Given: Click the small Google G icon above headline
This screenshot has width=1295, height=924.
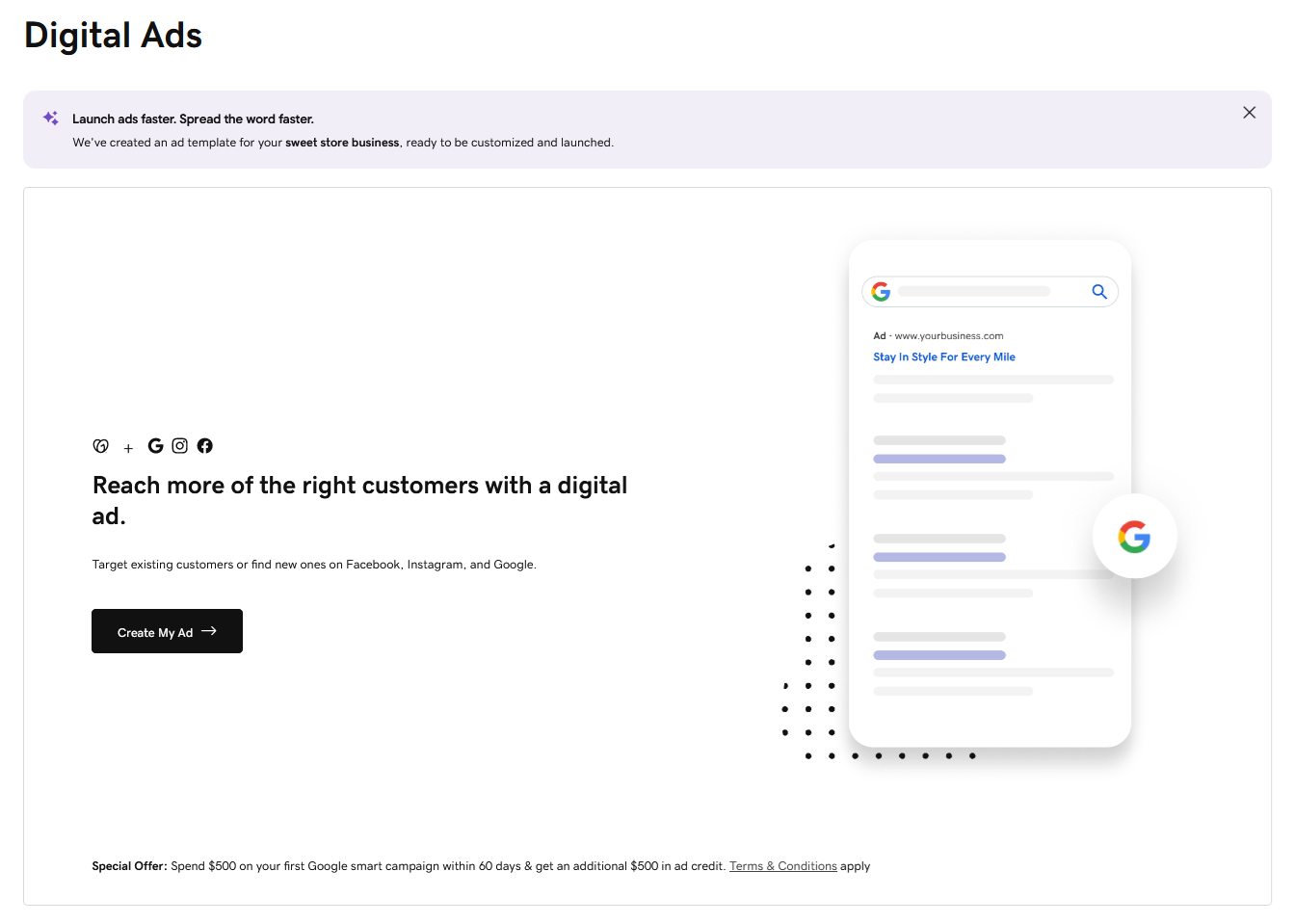Looking at the screenshot, I should (155, 445).
